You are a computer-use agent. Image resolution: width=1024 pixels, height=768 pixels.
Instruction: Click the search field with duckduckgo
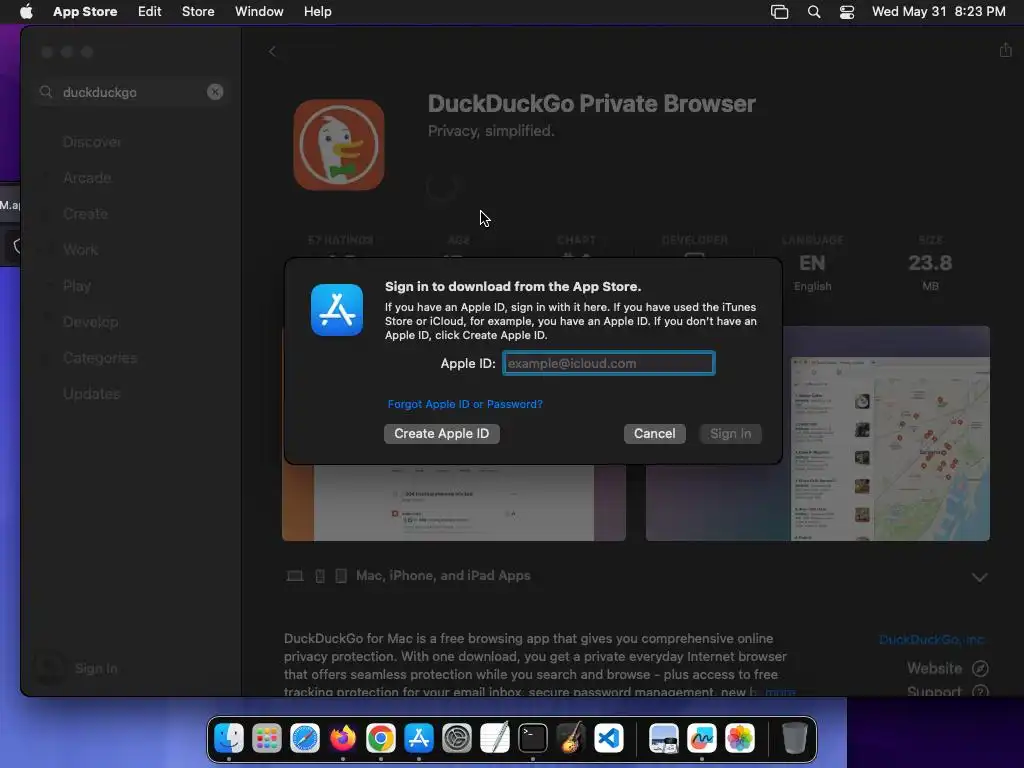pyautogui.click(x=131, y=92)
